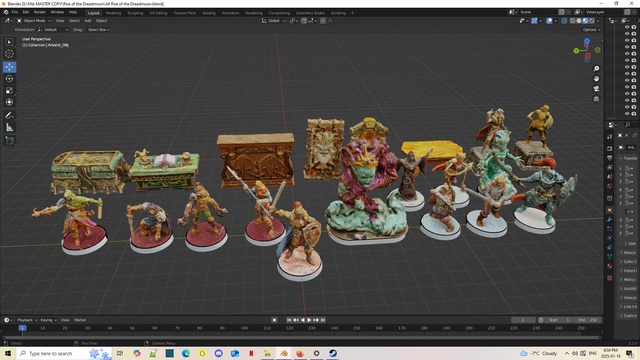Select the combined Transform tool
The image size is (640, 360).
(x=9, y=102)
